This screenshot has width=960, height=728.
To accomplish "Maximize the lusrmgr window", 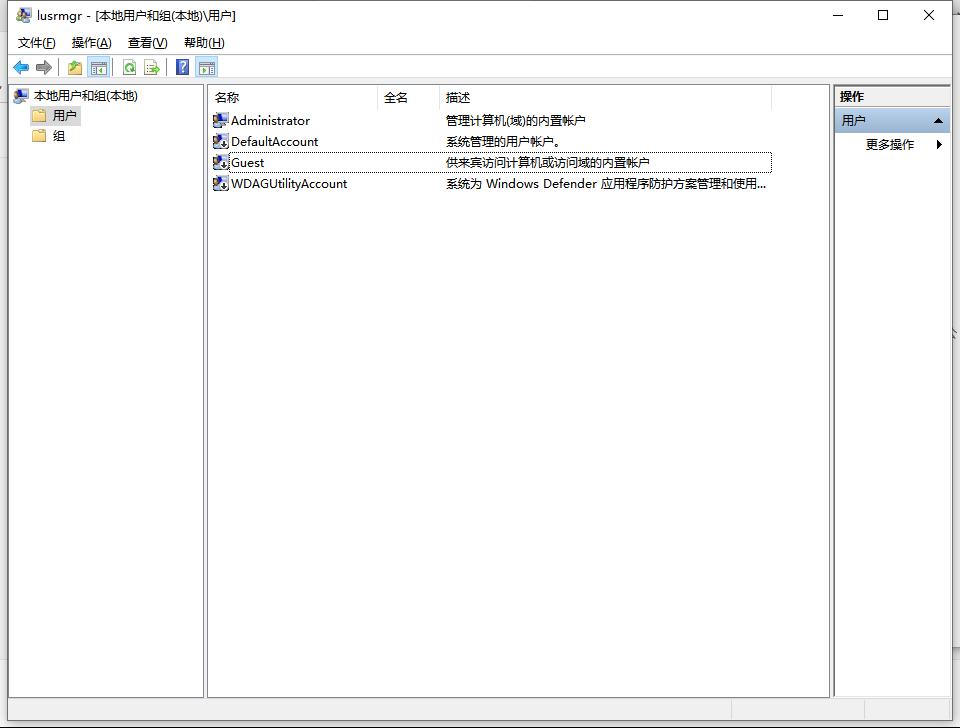I will coord(883,15).
